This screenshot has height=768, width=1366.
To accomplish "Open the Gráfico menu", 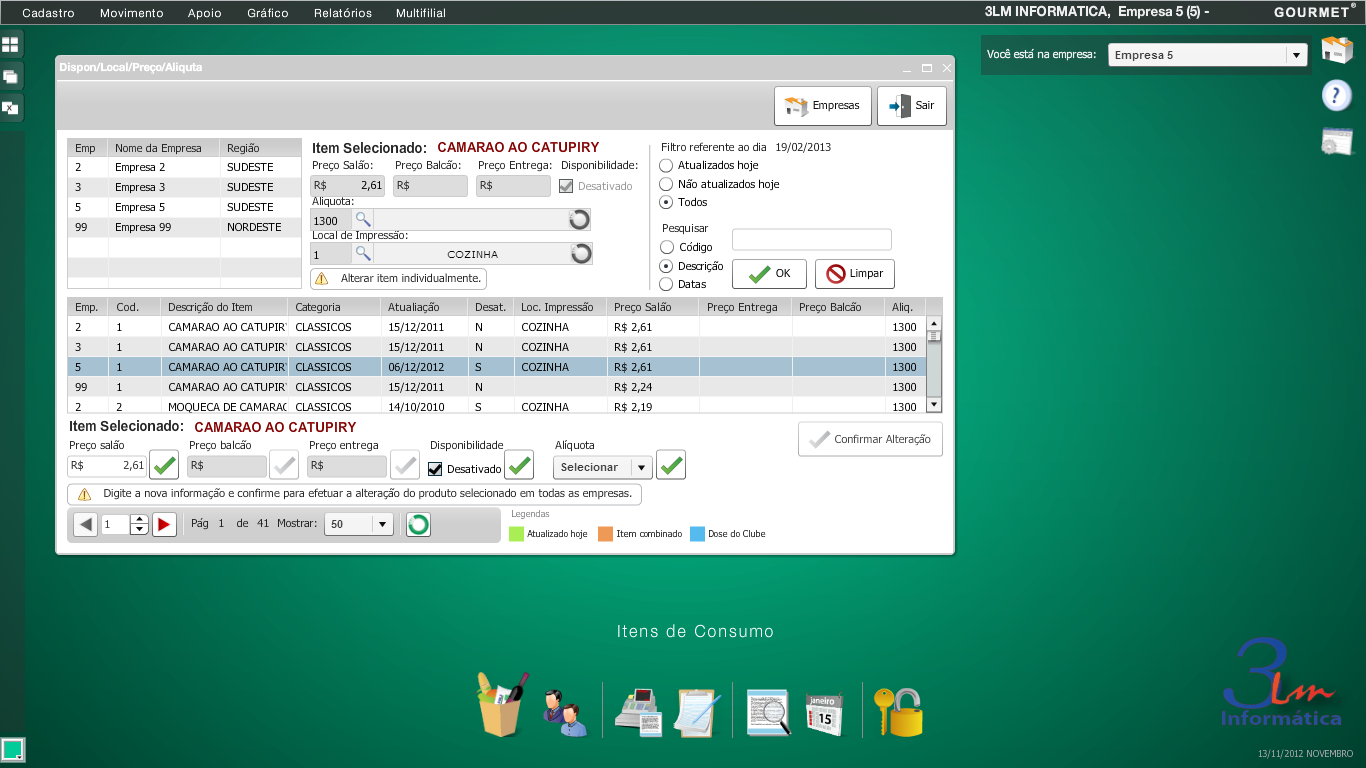I will 267,13.
